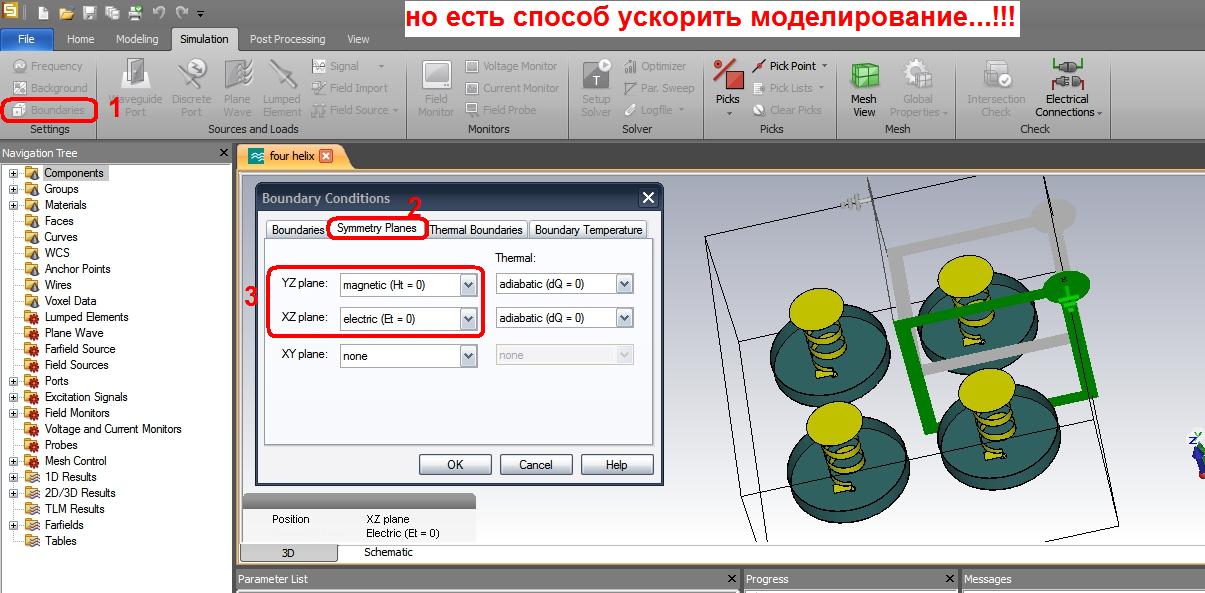Select TLM Results tree item
This screenshot has height=593, width=1205.
tap(74, 509)
